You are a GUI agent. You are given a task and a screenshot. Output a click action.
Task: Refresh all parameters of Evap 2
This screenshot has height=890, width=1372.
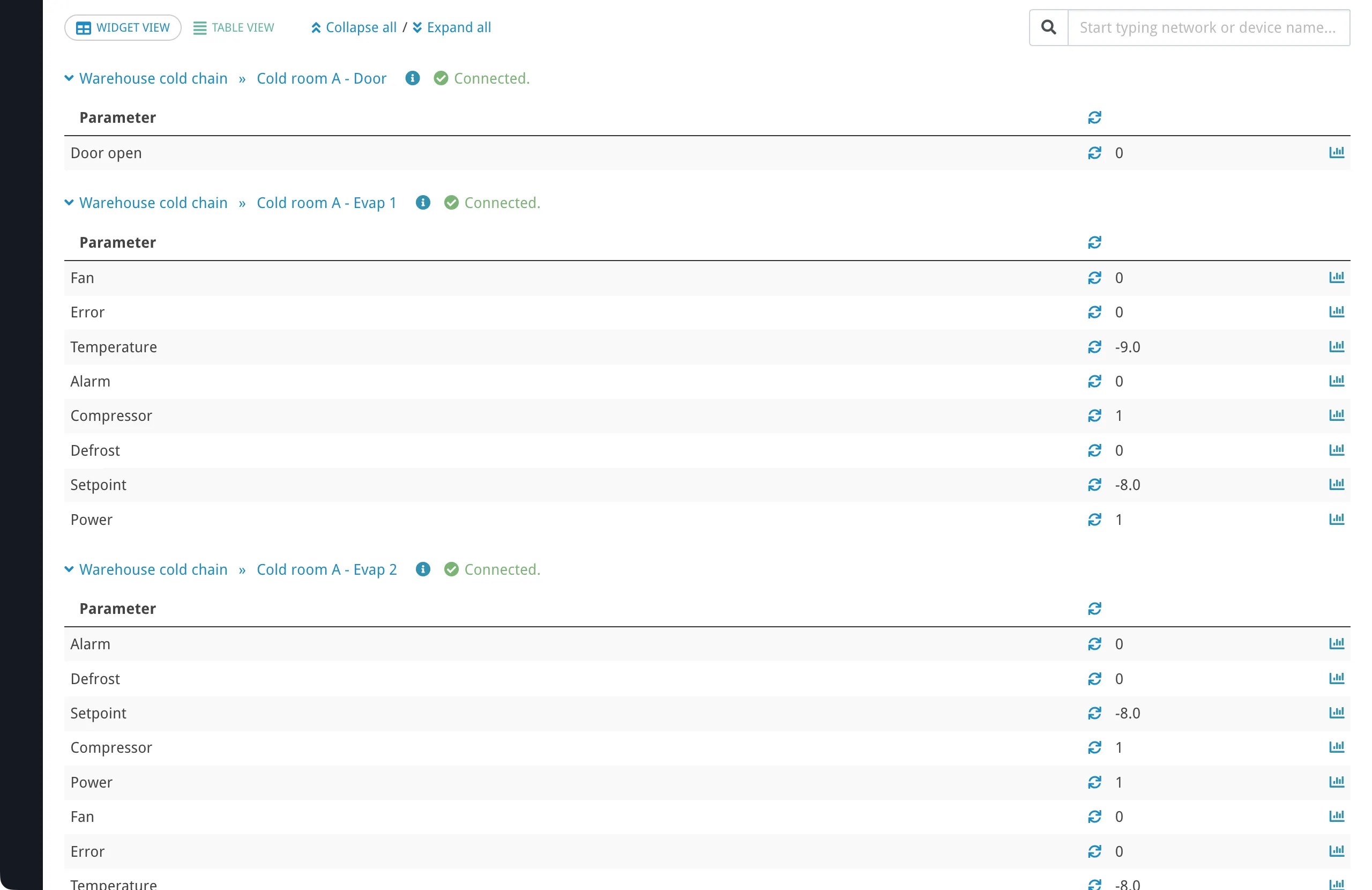pos(1094,609)
